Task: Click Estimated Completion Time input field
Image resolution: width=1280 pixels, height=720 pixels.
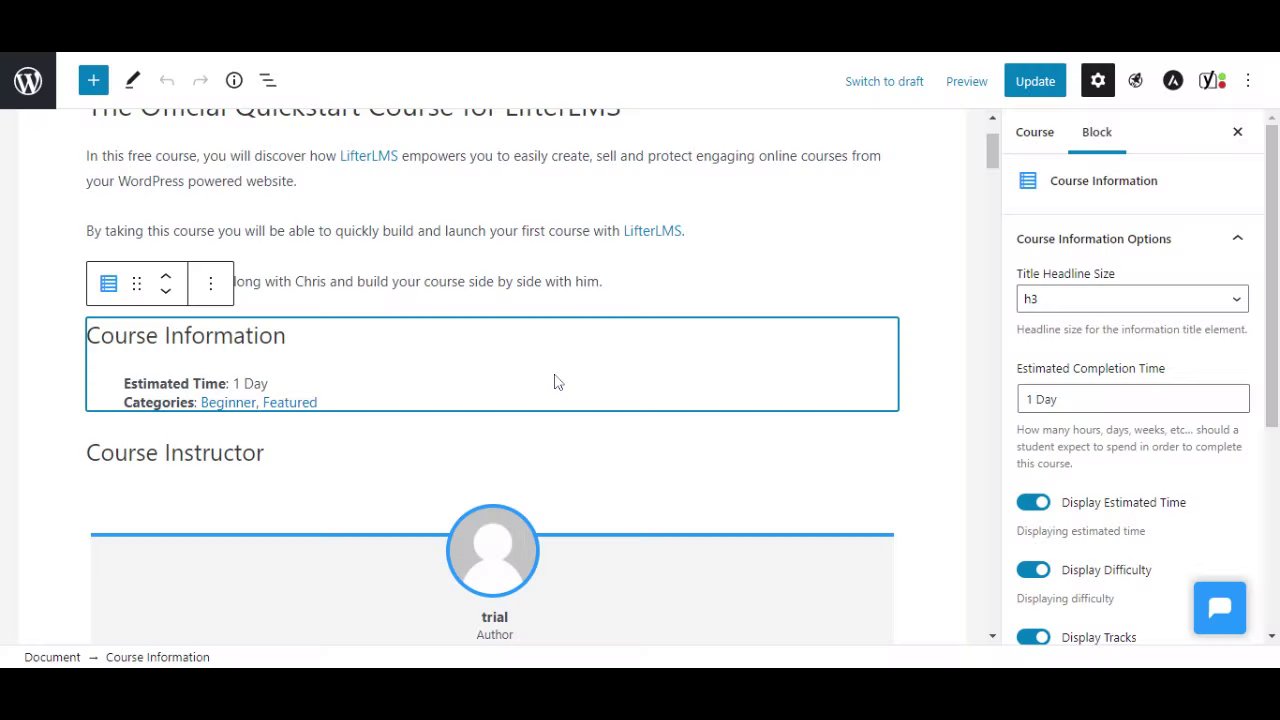Action: click(x=1132, y=399)
